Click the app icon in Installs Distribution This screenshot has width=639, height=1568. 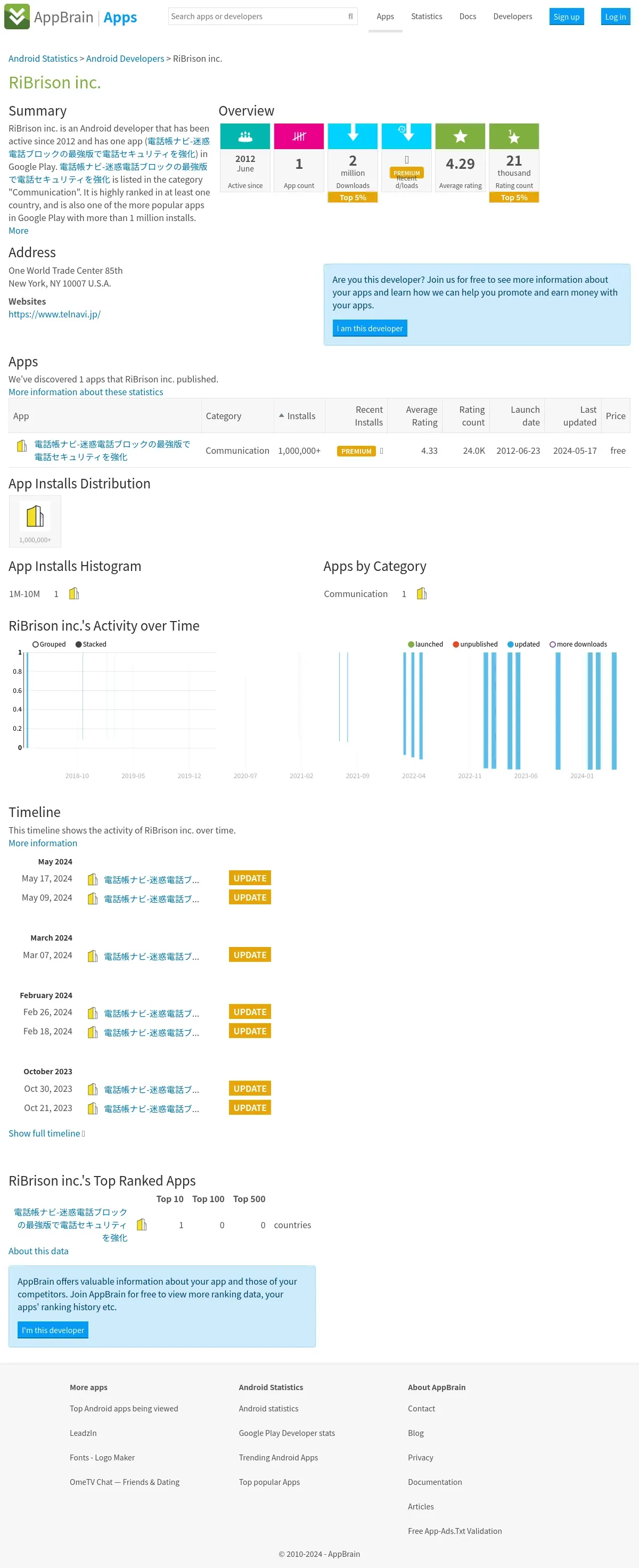[35, 516]
